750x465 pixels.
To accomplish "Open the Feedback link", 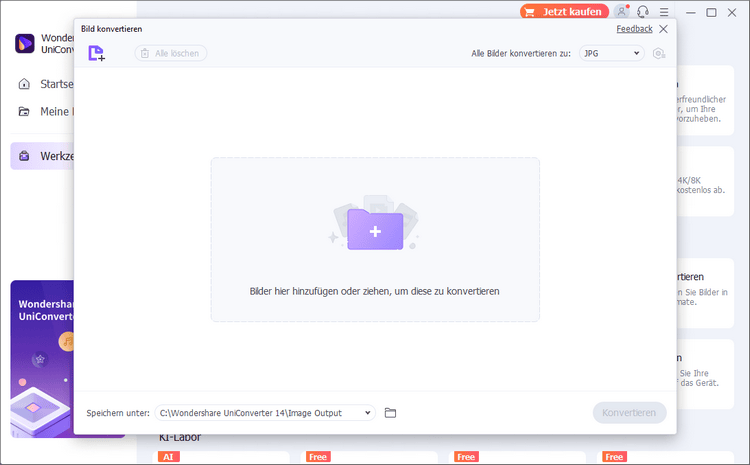I will (634, 29).
